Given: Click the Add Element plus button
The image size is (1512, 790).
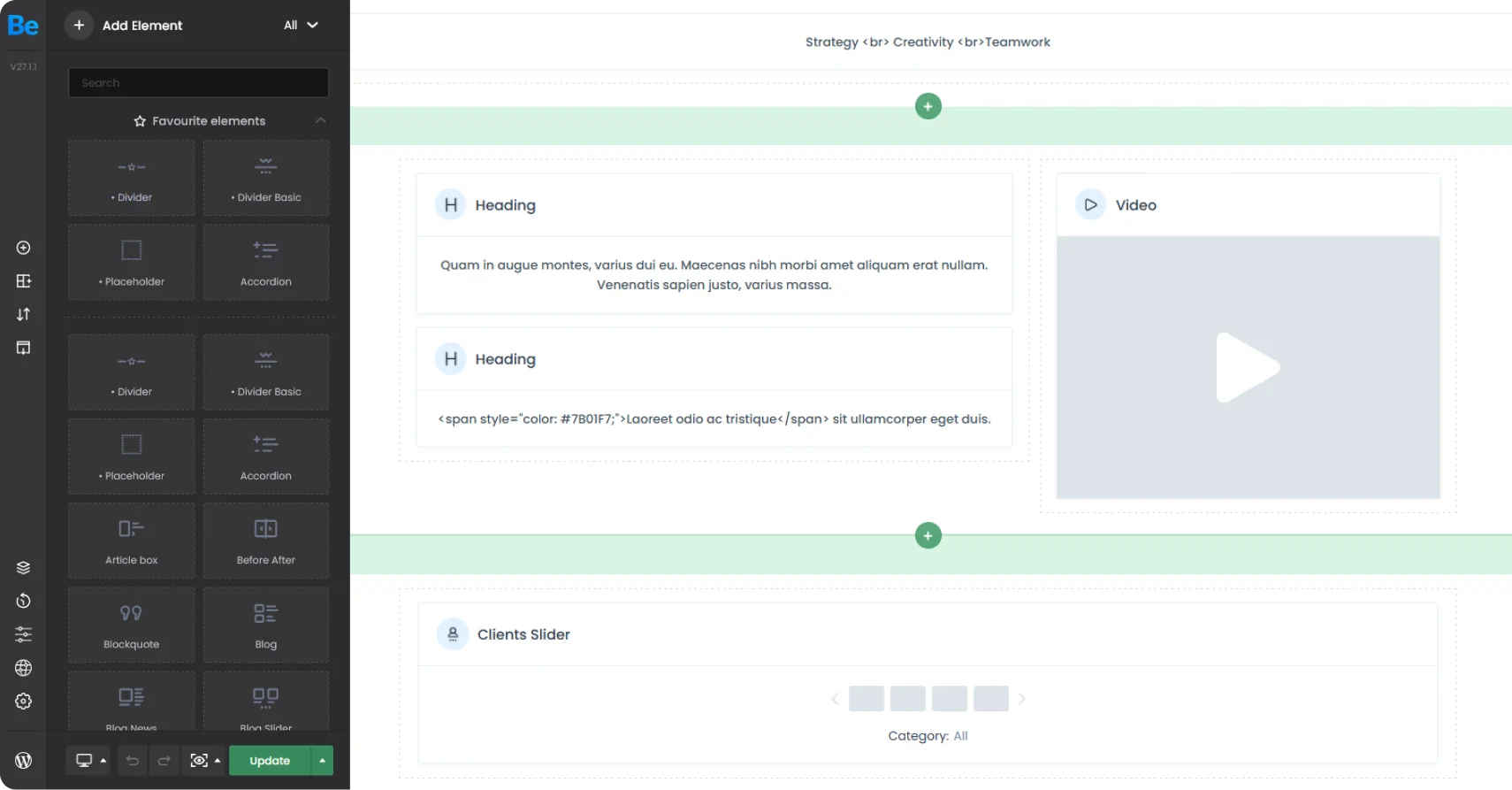Looking at the screenshot, I should 79,26.
